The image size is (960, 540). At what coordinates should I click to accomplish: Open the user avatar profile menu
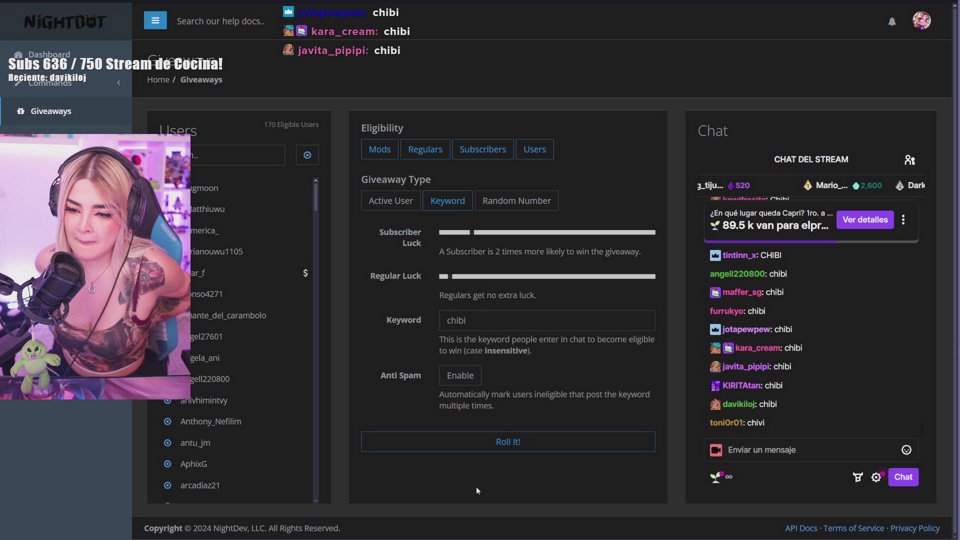[921, 21]
